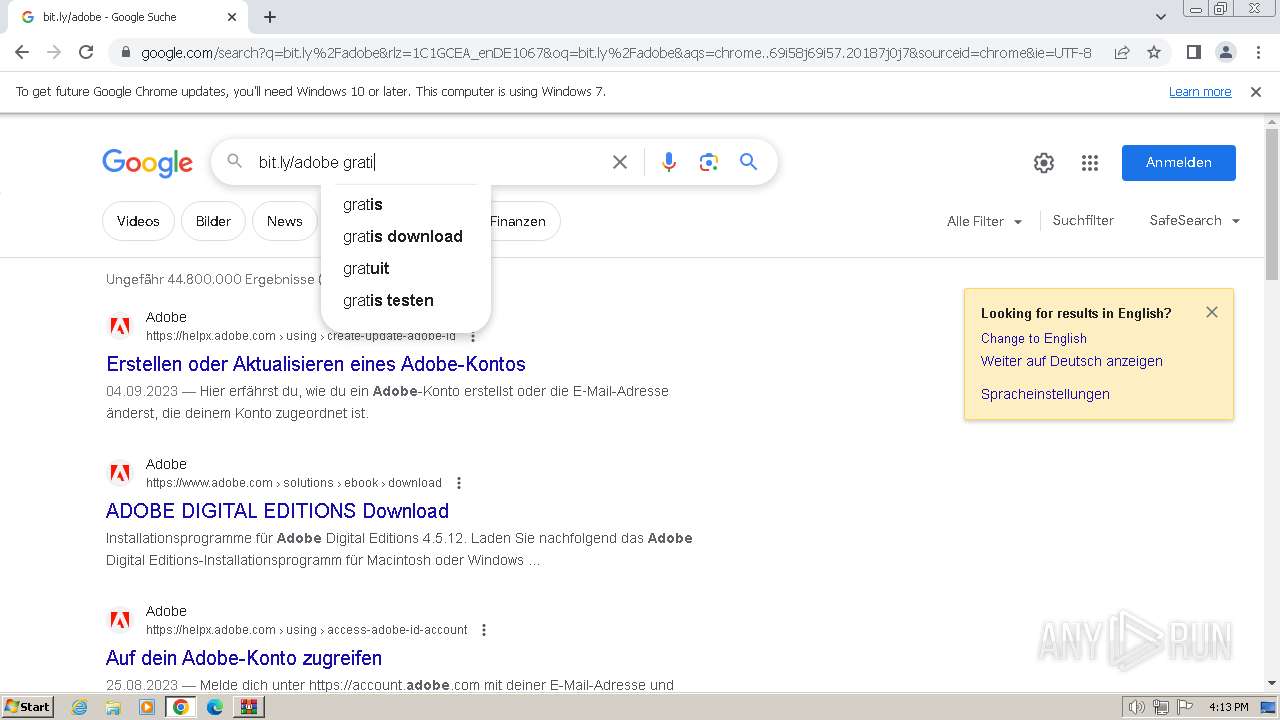Select the News filter tab
Image resolution: width=1280 pixels, height=720 pixels.
click(285, 221)
